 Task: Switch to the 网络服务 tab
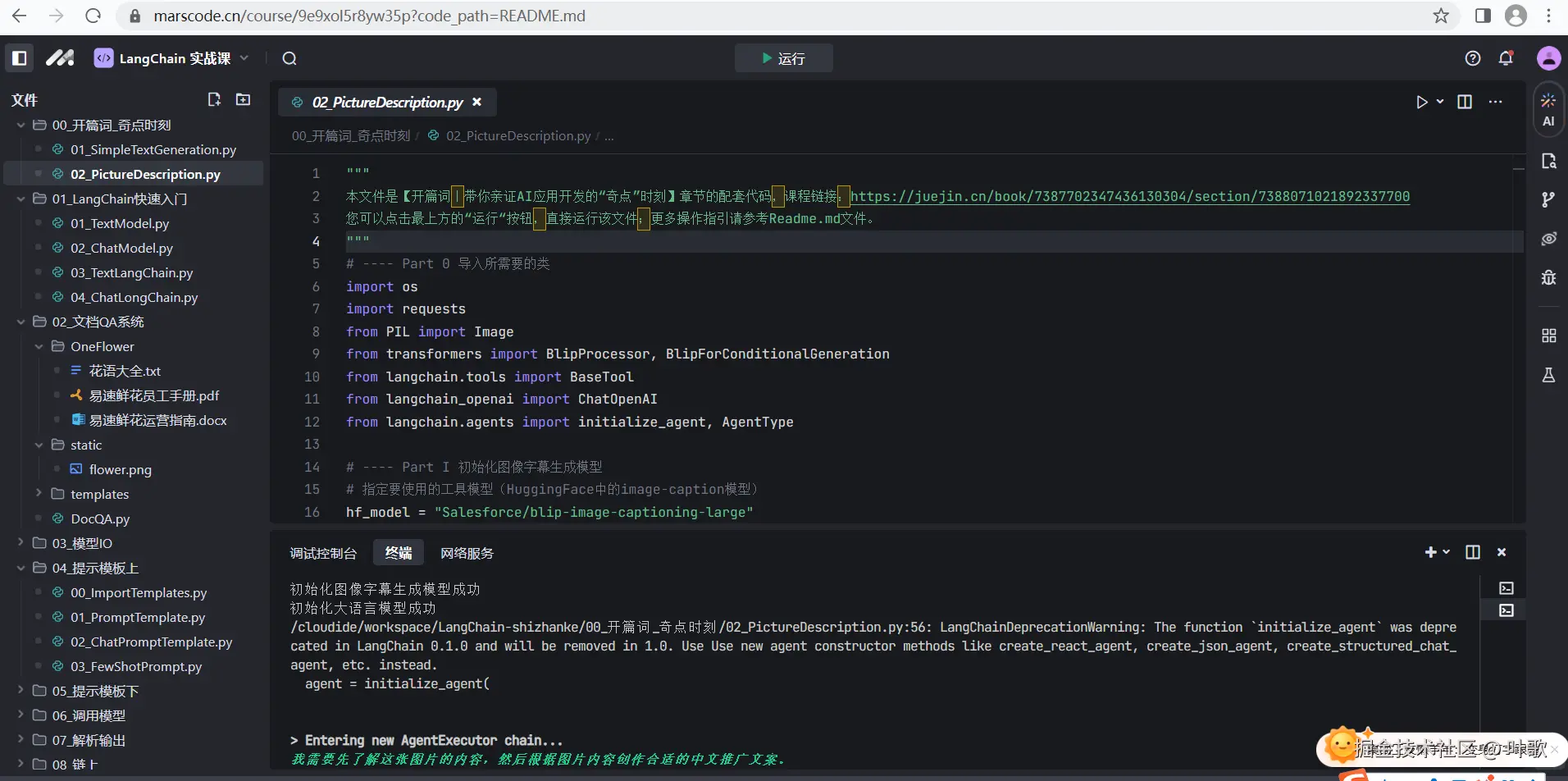point(467,553)
